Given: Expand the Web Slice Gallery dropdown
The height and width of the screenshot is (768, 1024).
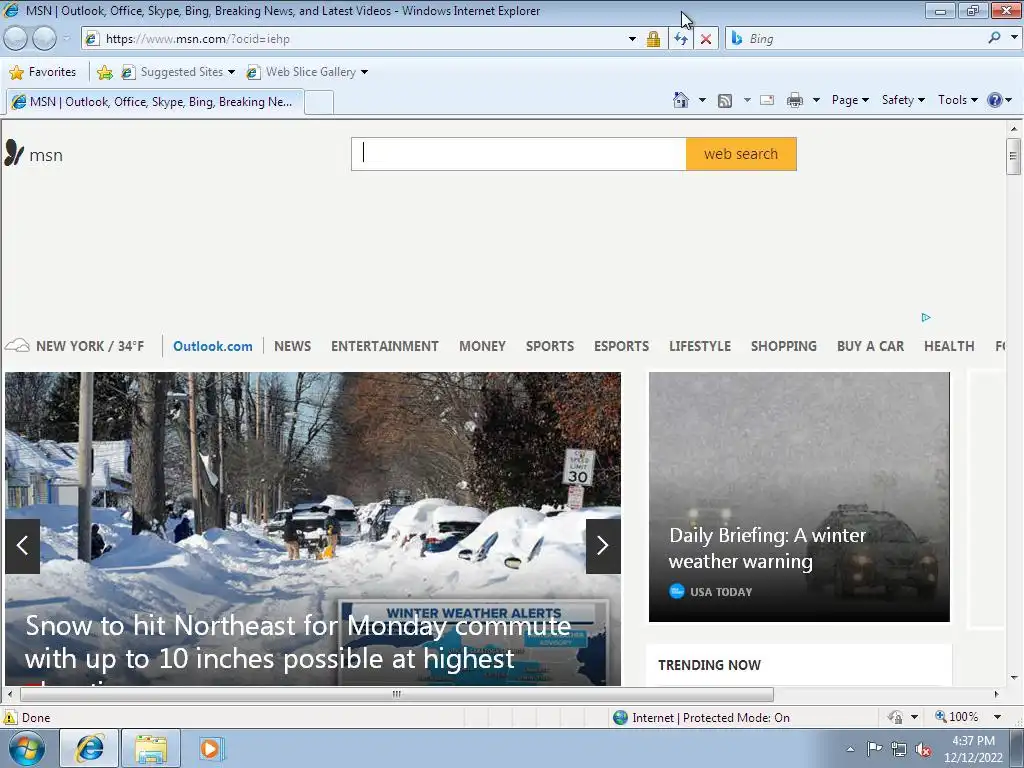Looking at the screenshot, I should (x=364, y=72).
